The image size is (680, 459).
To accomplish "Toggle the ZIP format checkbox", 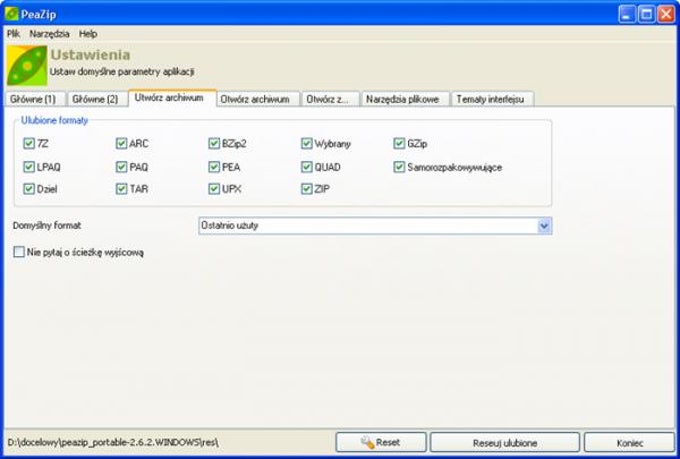I will tap(307, 189).
